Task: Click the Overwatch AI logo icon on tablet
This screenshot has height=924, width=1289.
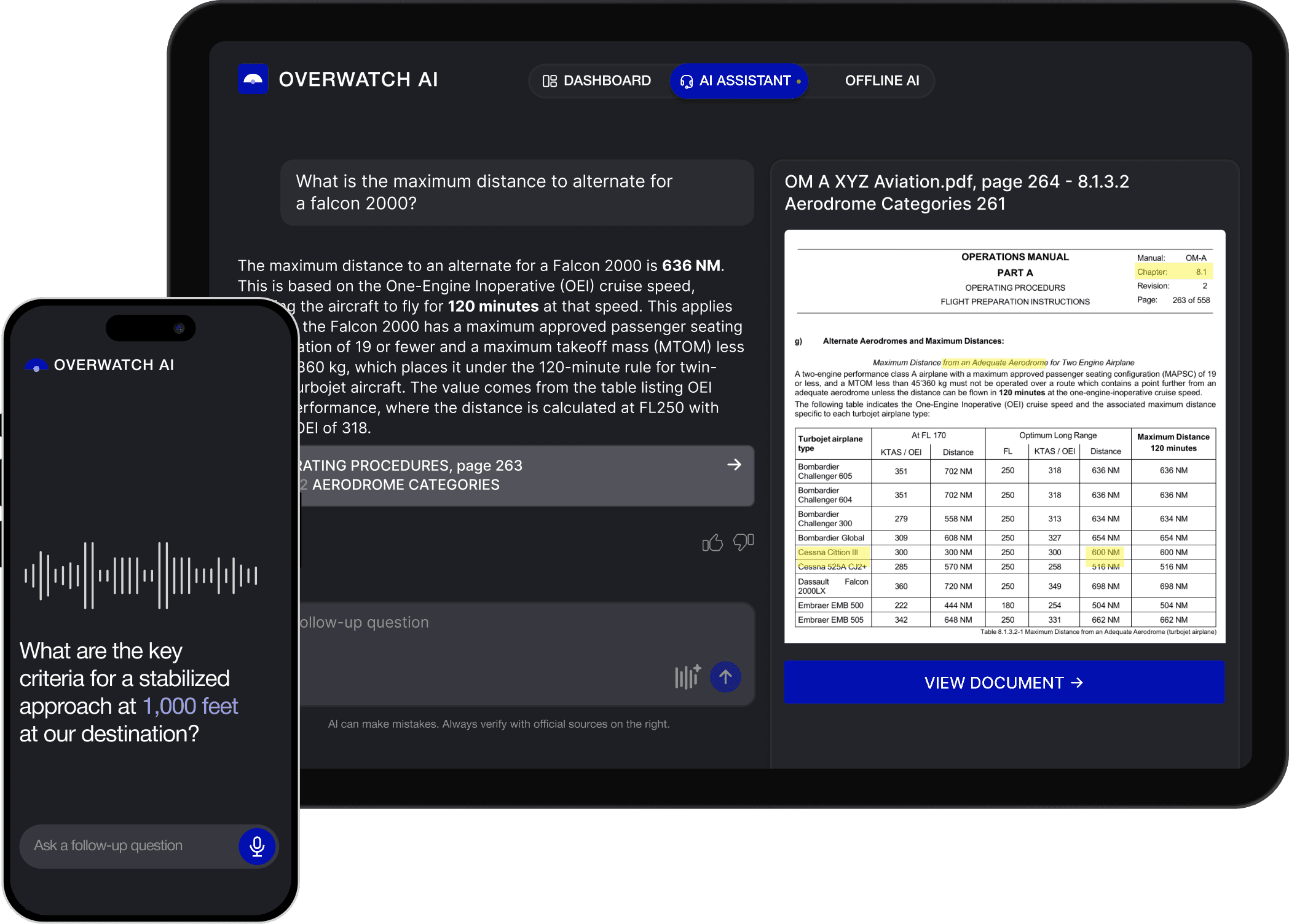Action: tap(253, 79)
